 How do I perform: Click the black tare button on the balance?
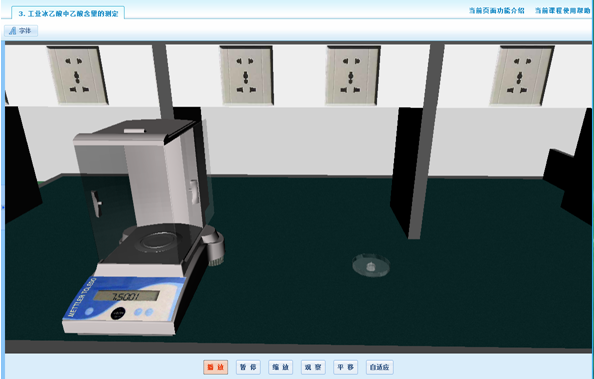click(118, 313)
